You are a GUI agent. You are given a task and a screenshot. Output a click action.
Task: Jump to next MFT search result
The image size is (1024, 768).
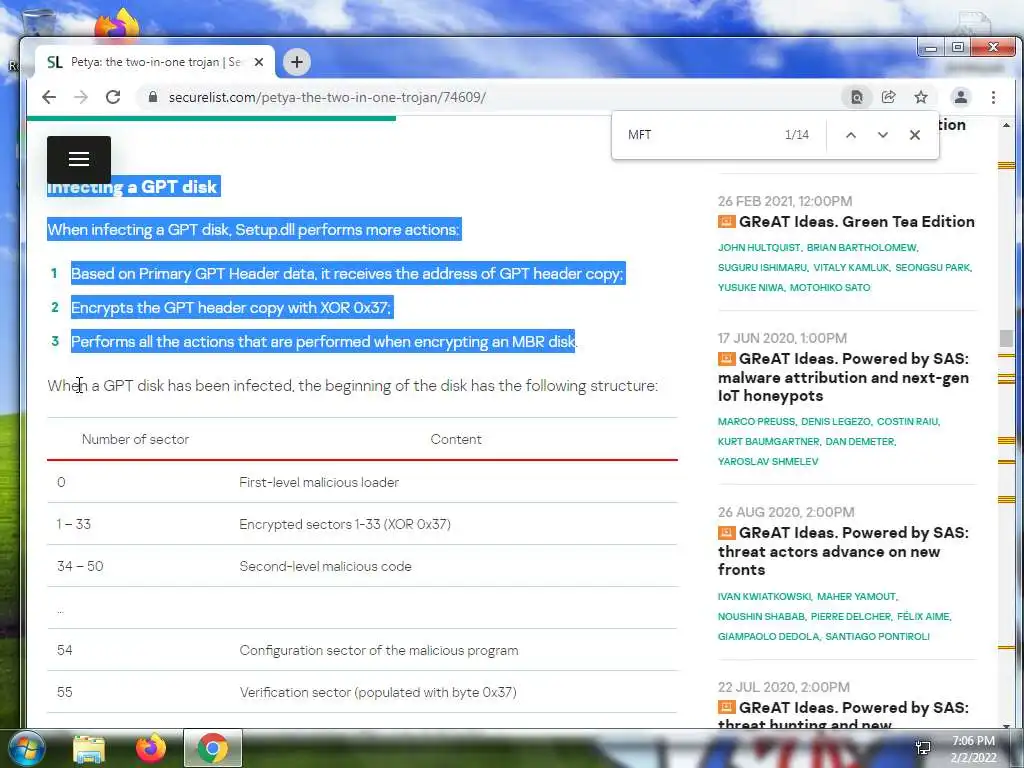882,135
